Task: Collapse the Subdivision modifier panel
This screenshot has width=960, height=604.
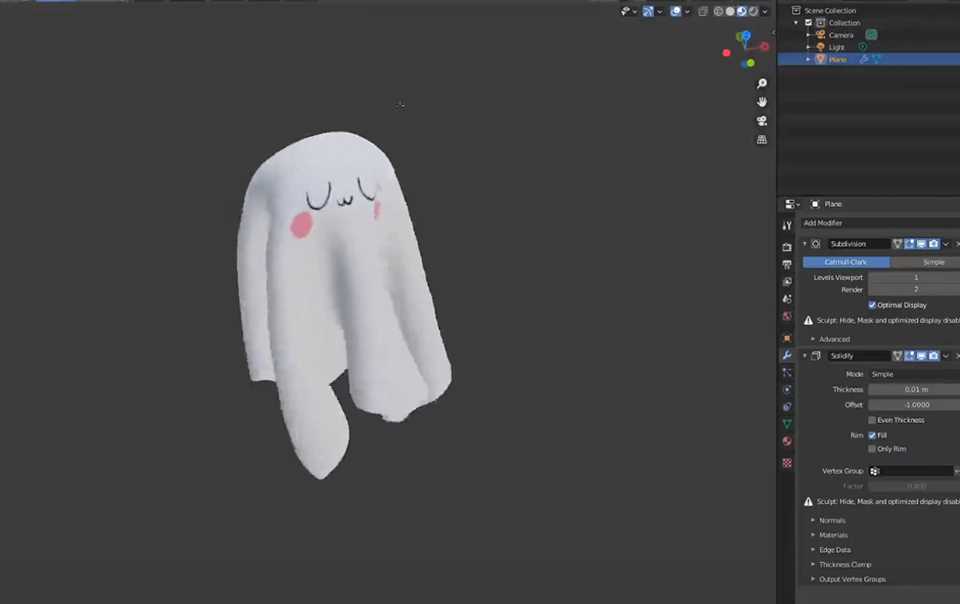Action: (805, 244)
